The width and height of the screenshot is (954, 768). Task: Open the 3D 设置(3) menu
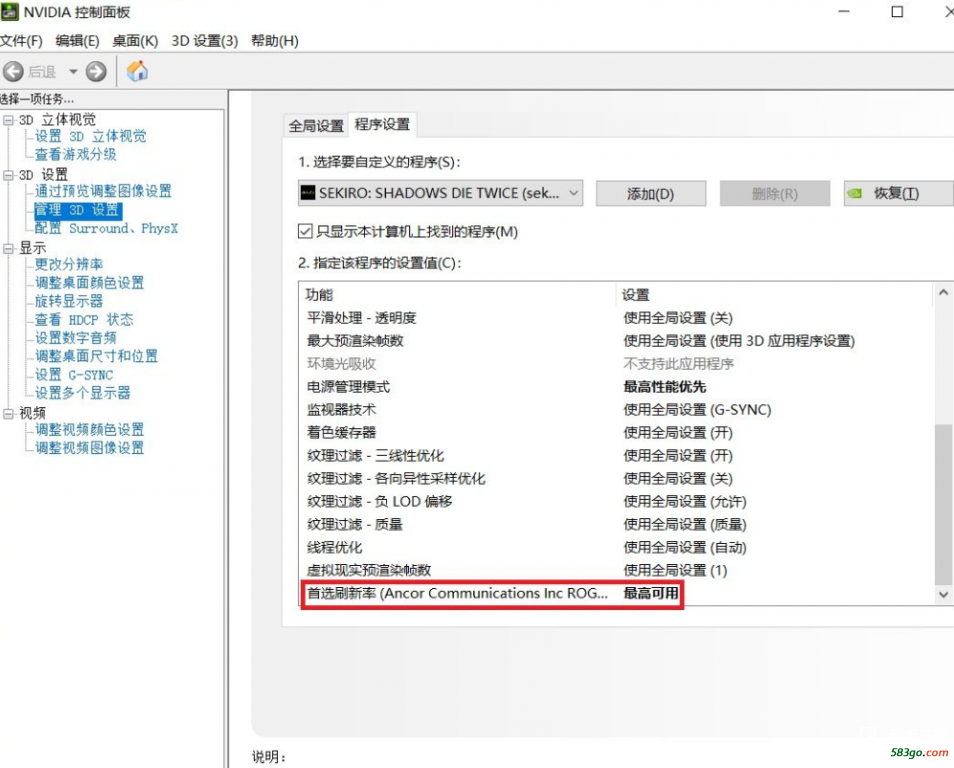coord(204,41)
